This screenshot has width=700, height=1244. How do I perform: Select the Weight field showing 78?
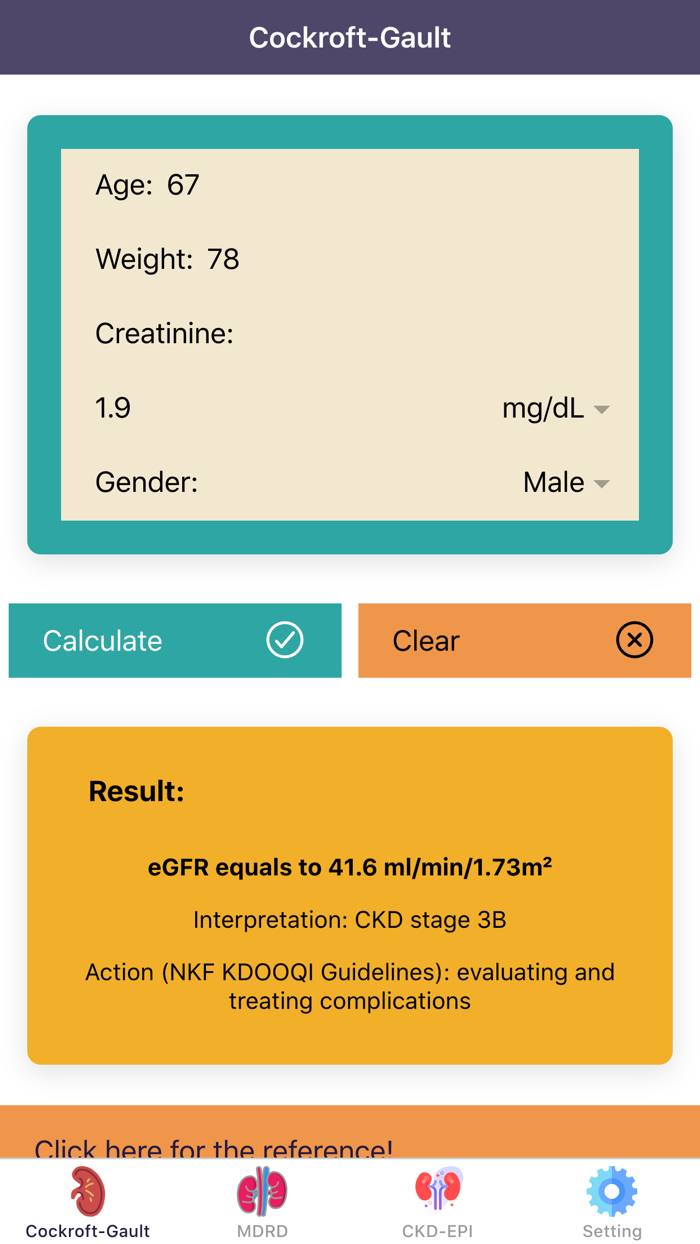tap(225, 259)
